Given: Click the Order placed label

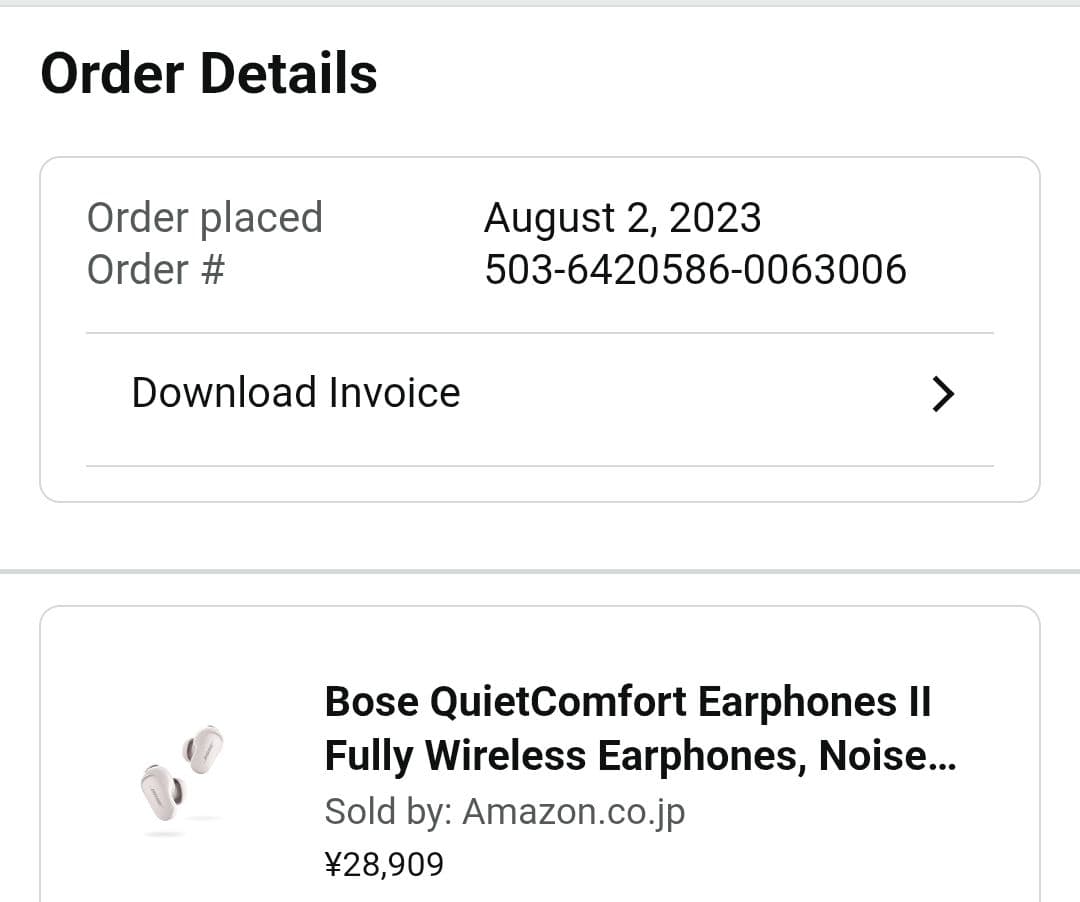Looking at the screenshot, I should pyautogui.click(x=205, y=217).
